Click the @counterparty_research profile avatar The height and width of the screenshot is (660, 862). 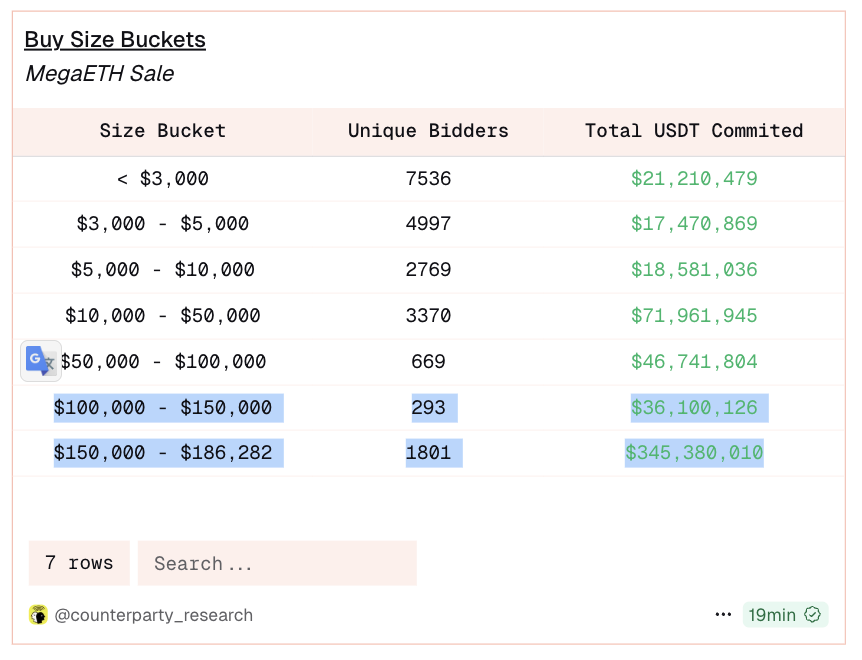[37, 615]
